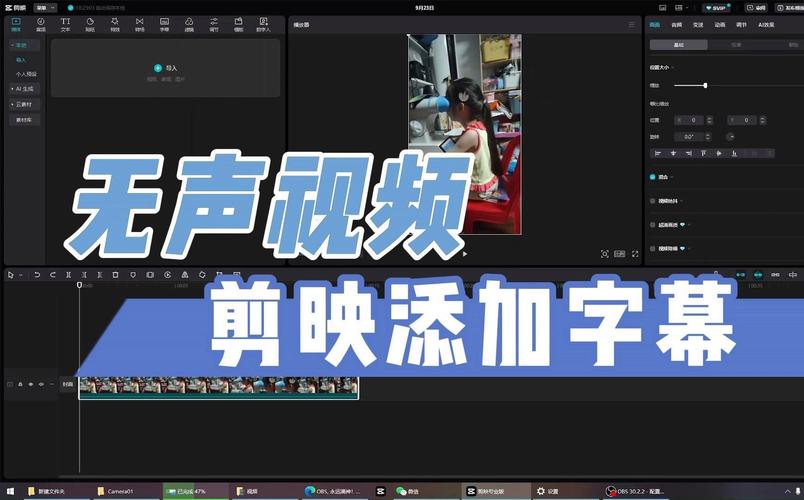Enable the 视频防抖 stabilization checkbox
The width and height of the screenshot is (804, 500).
(x=653, y=201)
